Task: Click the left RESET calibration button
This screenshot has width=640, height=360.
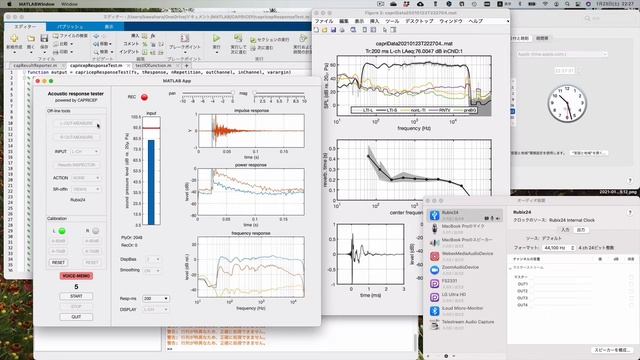Action: [x=59, y=262]
